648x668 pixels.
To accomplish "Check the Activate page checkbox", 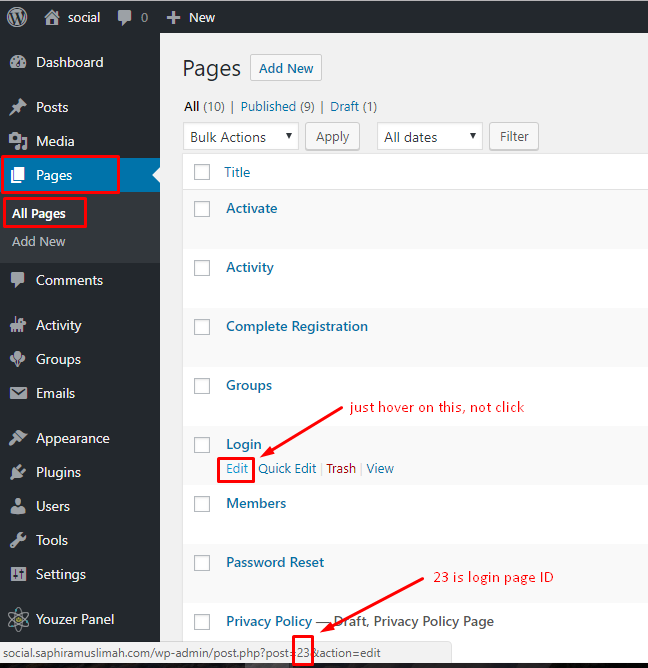I will [x=202, y=209].
